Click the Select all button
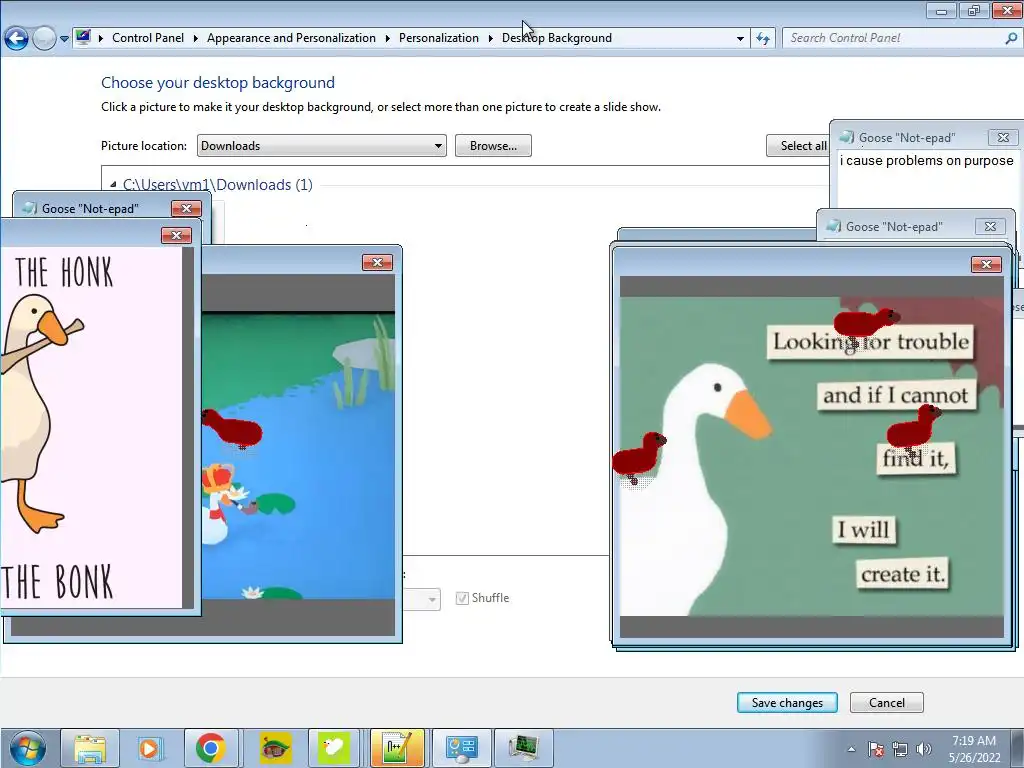The height and width of the screenshot is (768, 1024). click(798, 146)
